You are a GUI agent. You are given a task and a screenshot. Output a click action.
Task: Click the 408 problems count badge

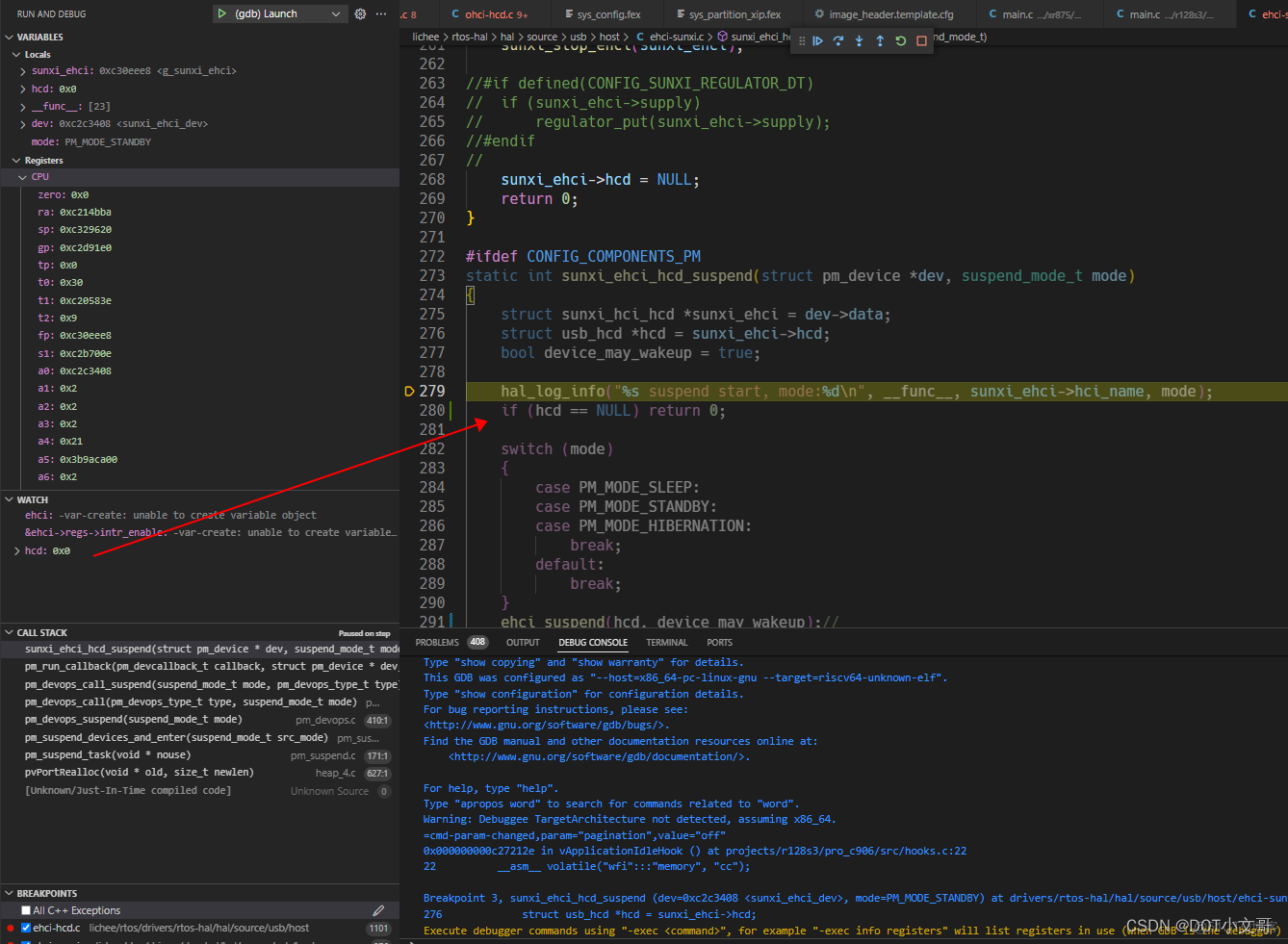pos(477,643)
